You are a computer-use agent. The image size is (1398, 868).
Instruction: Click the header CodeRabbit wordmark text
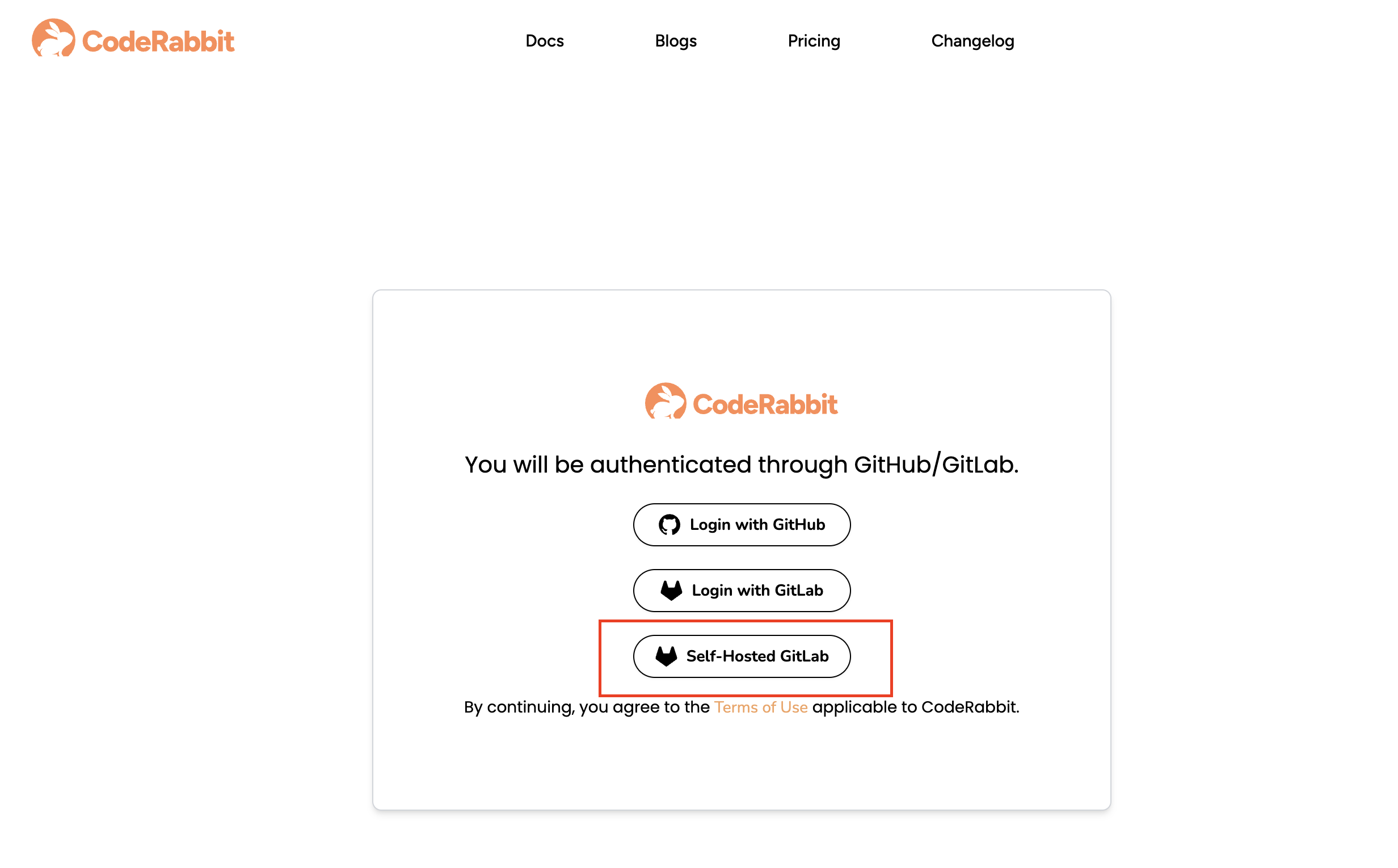pos(158,41)
